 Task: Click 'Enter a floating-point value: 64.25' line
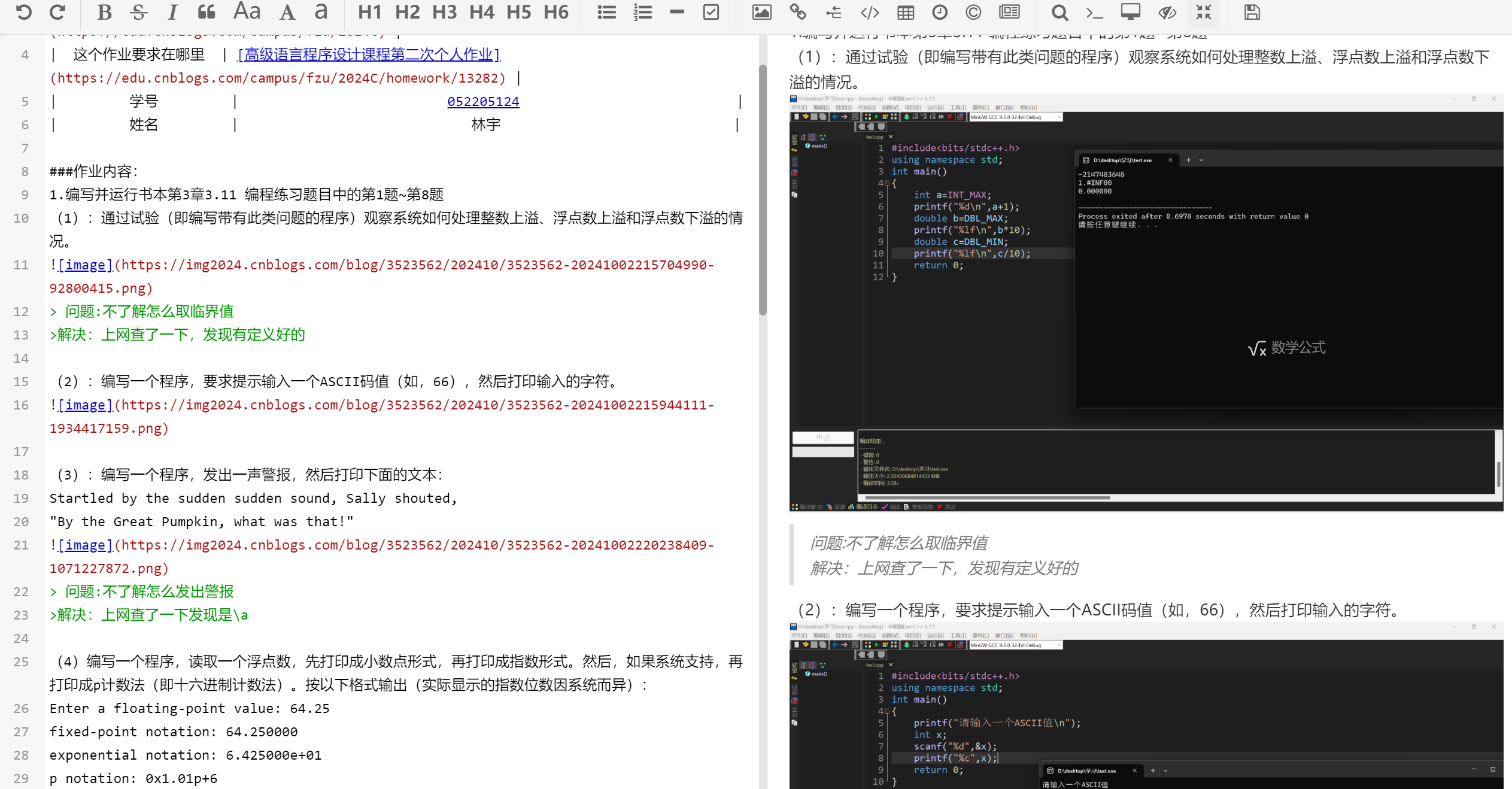[190, 708]
